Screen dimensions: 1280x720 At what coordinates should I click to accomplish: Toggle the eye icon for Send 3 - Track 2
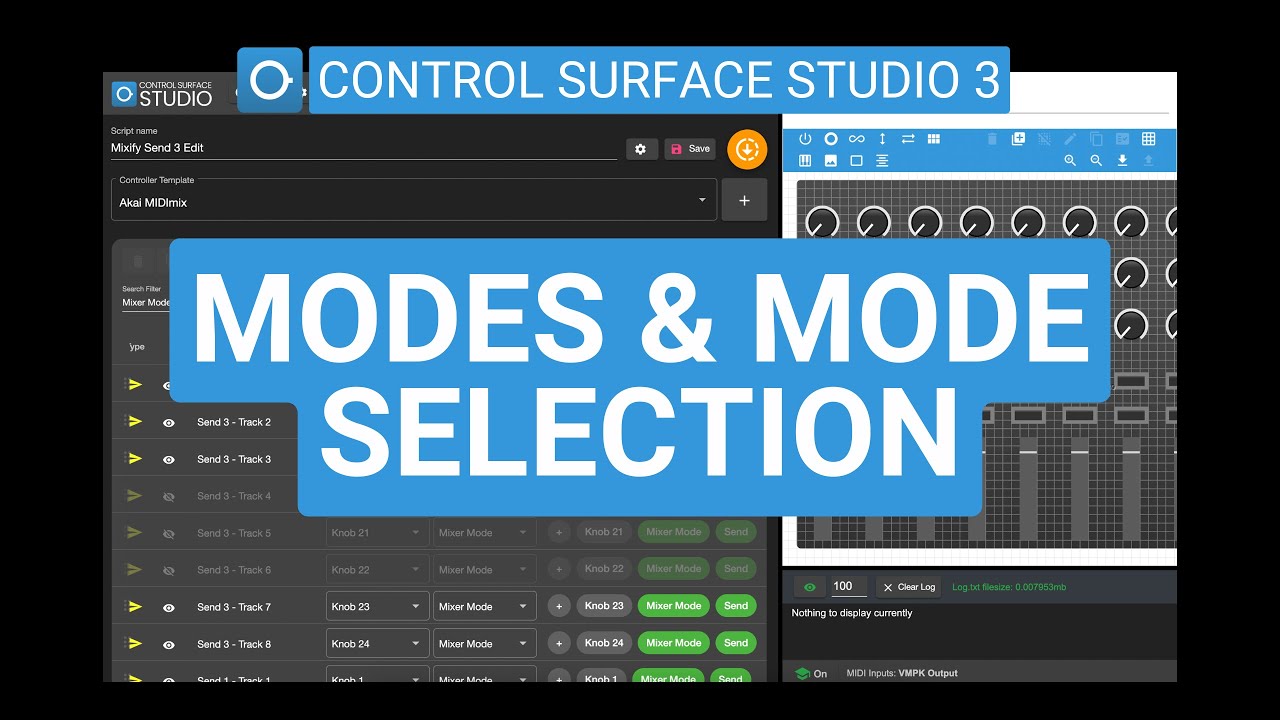169,423
